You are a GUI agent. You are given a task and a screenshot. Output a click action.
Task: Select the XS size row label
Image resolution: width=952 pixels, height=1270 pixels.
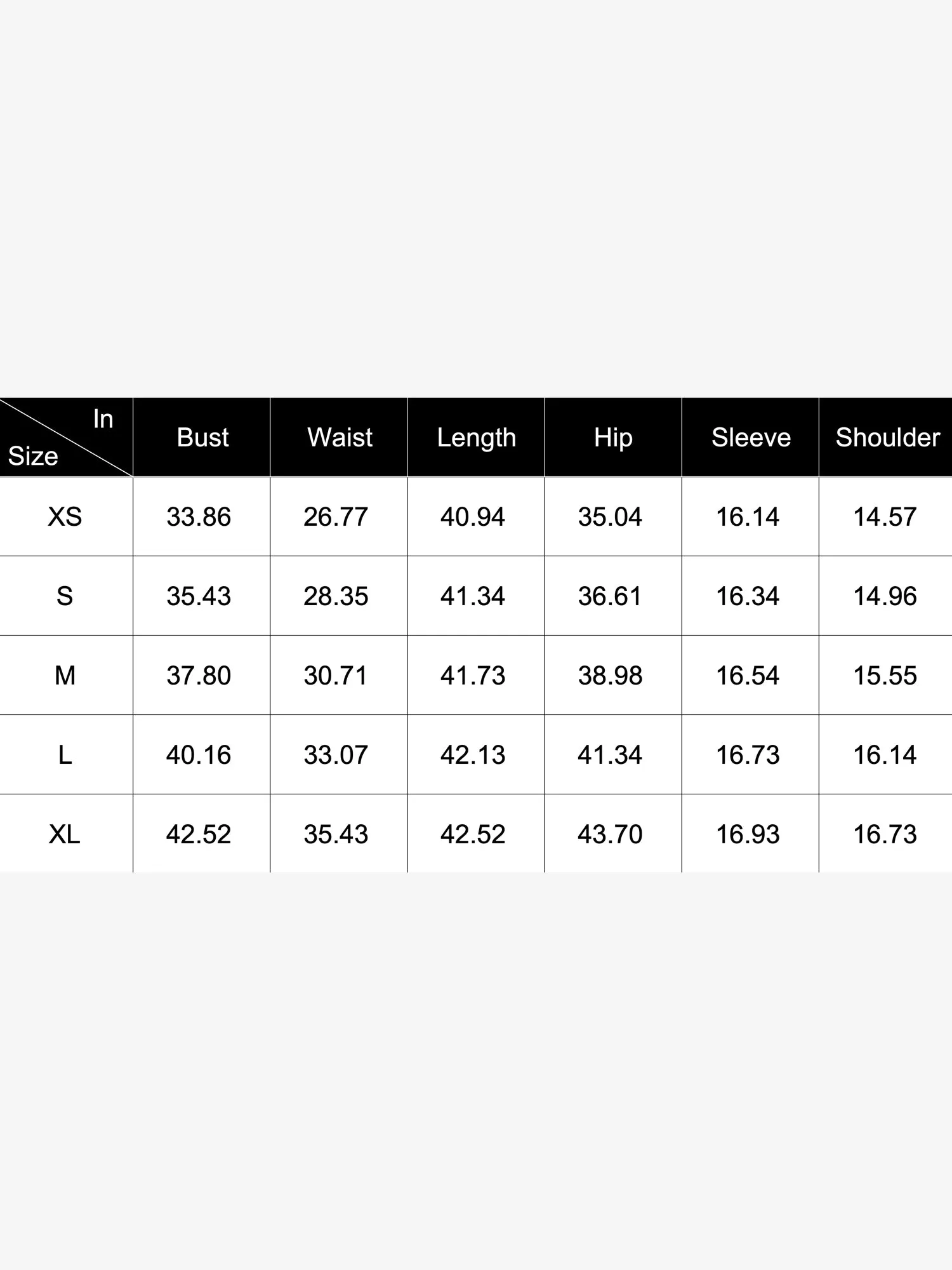point(65,517)
